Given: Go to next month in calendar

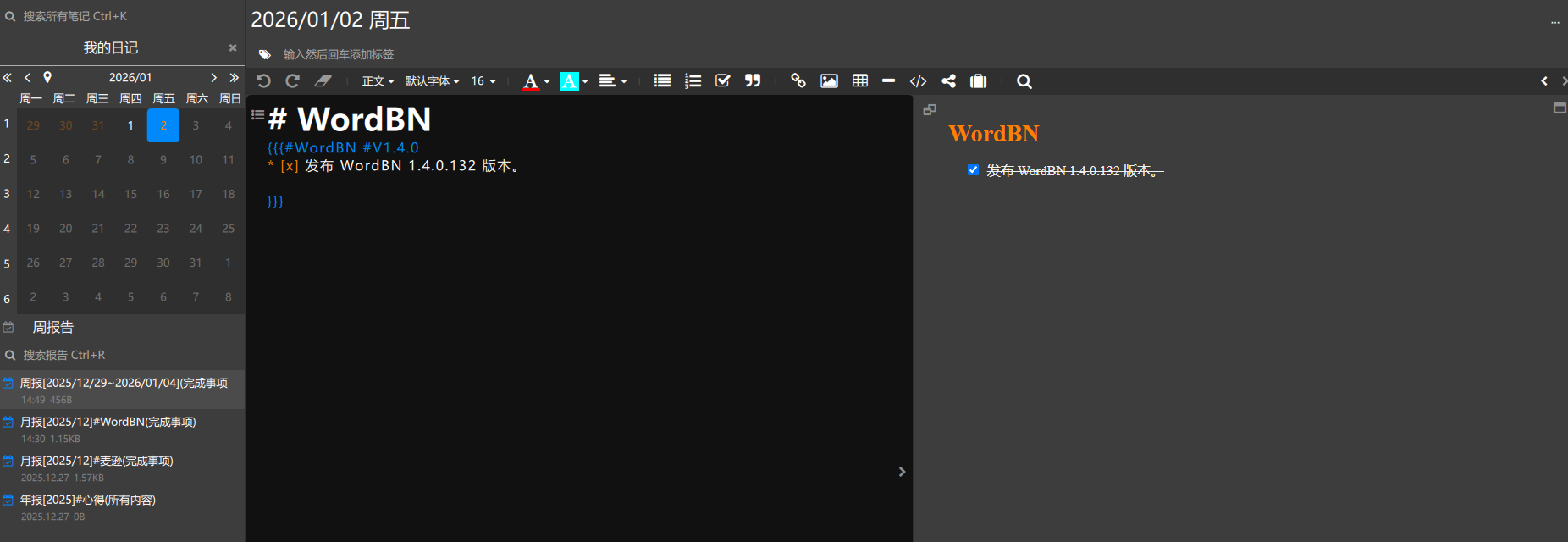Looking at the screenshot, I should click(x=214, y=77).
